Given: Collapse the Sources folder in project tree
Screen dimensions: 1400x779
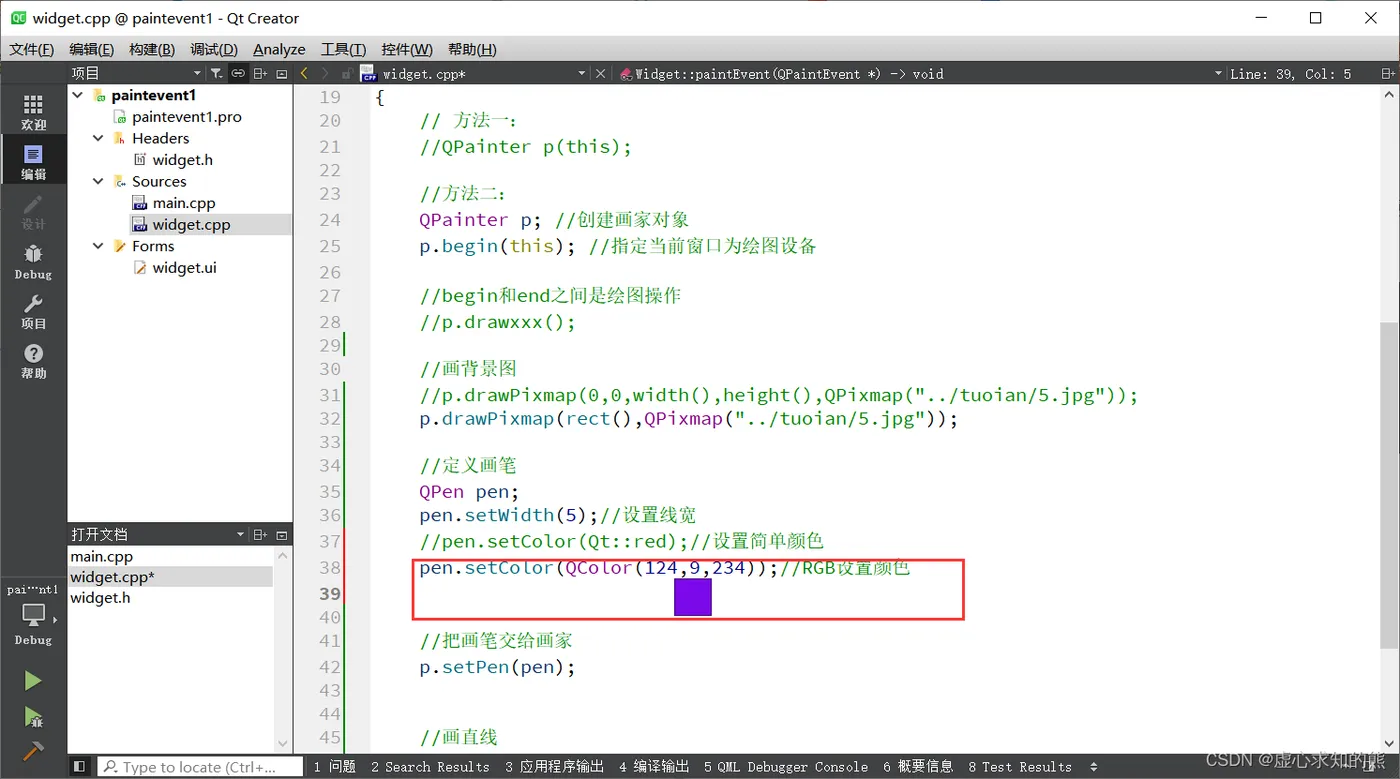Looking at the screenshot, I should point(97,181).
